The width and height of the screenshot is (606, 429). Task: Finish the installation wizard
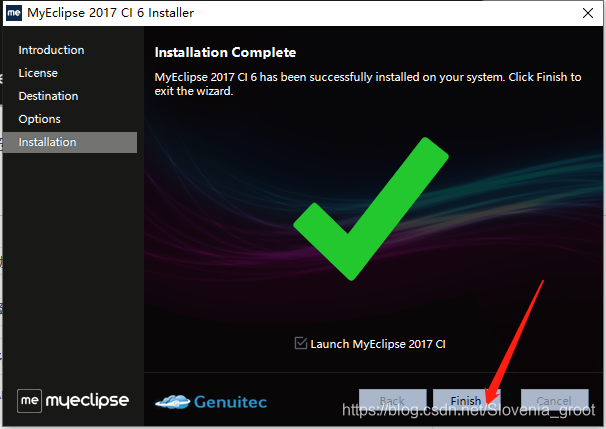click(466, 400)
